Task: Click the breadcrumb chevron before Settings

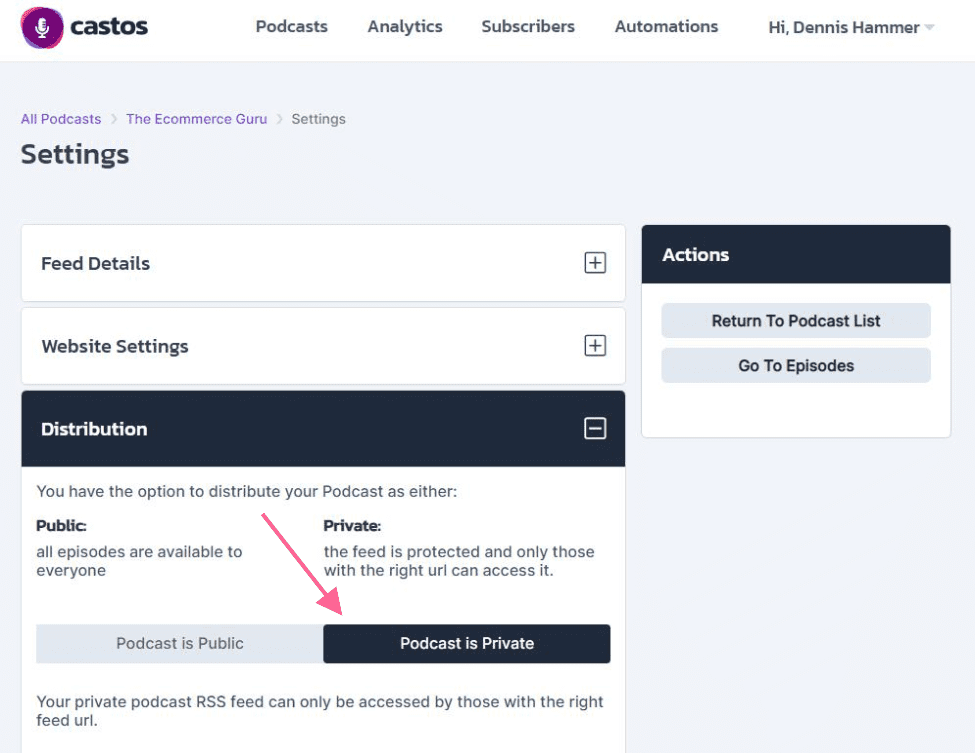Action: click(279, 119)
